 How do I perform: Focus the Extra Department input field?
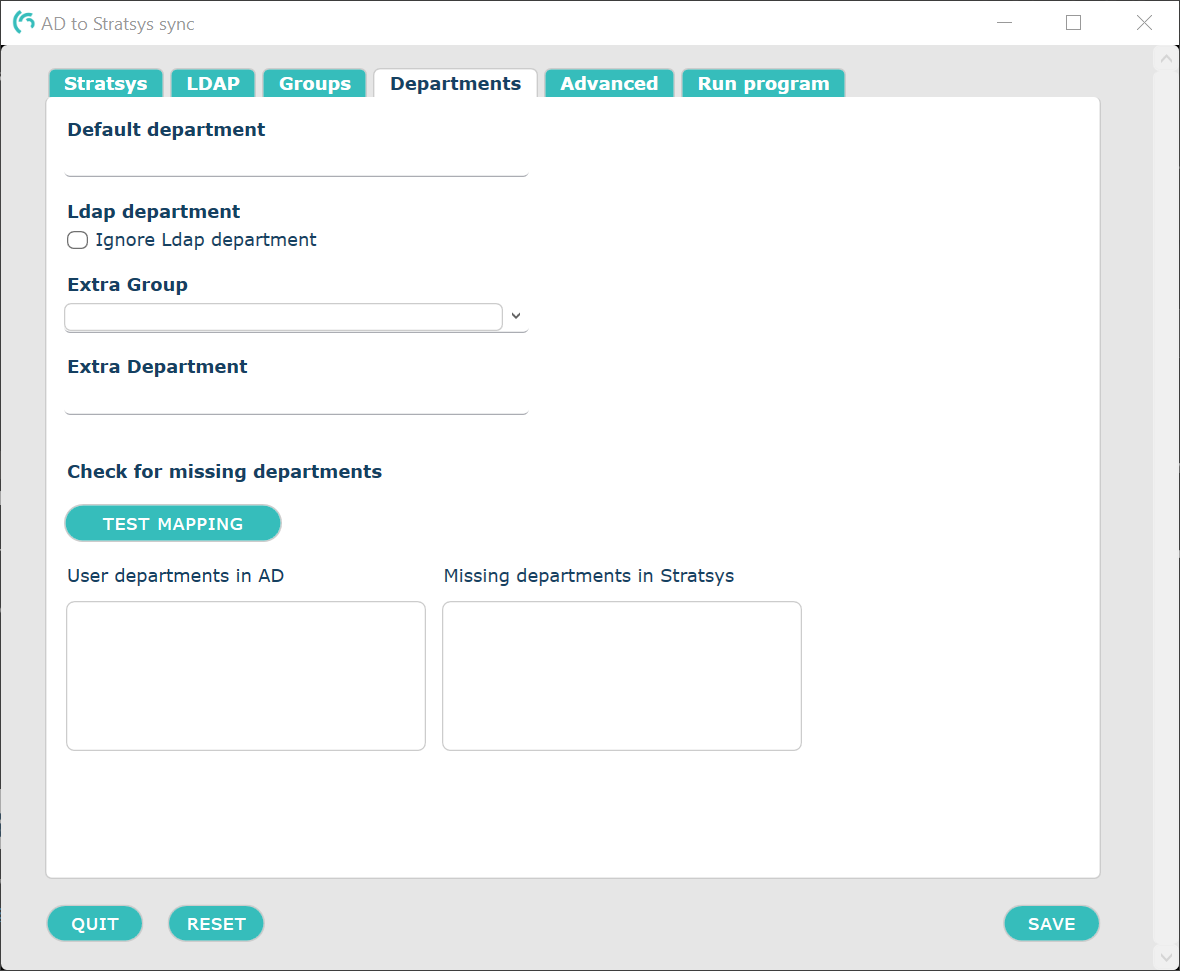pyautogui.click(x=297, y=400)
